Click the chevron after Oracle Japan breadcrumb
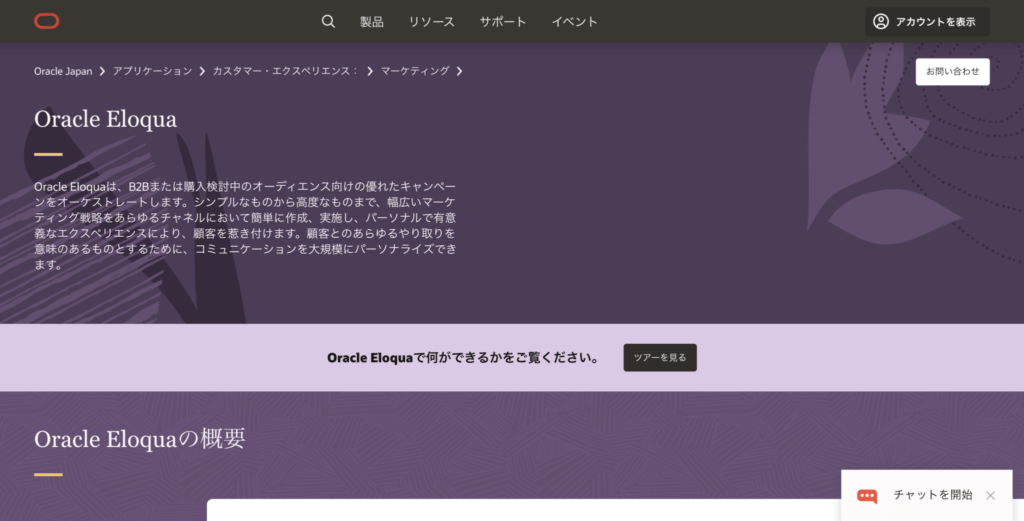 tap(103, 71)
